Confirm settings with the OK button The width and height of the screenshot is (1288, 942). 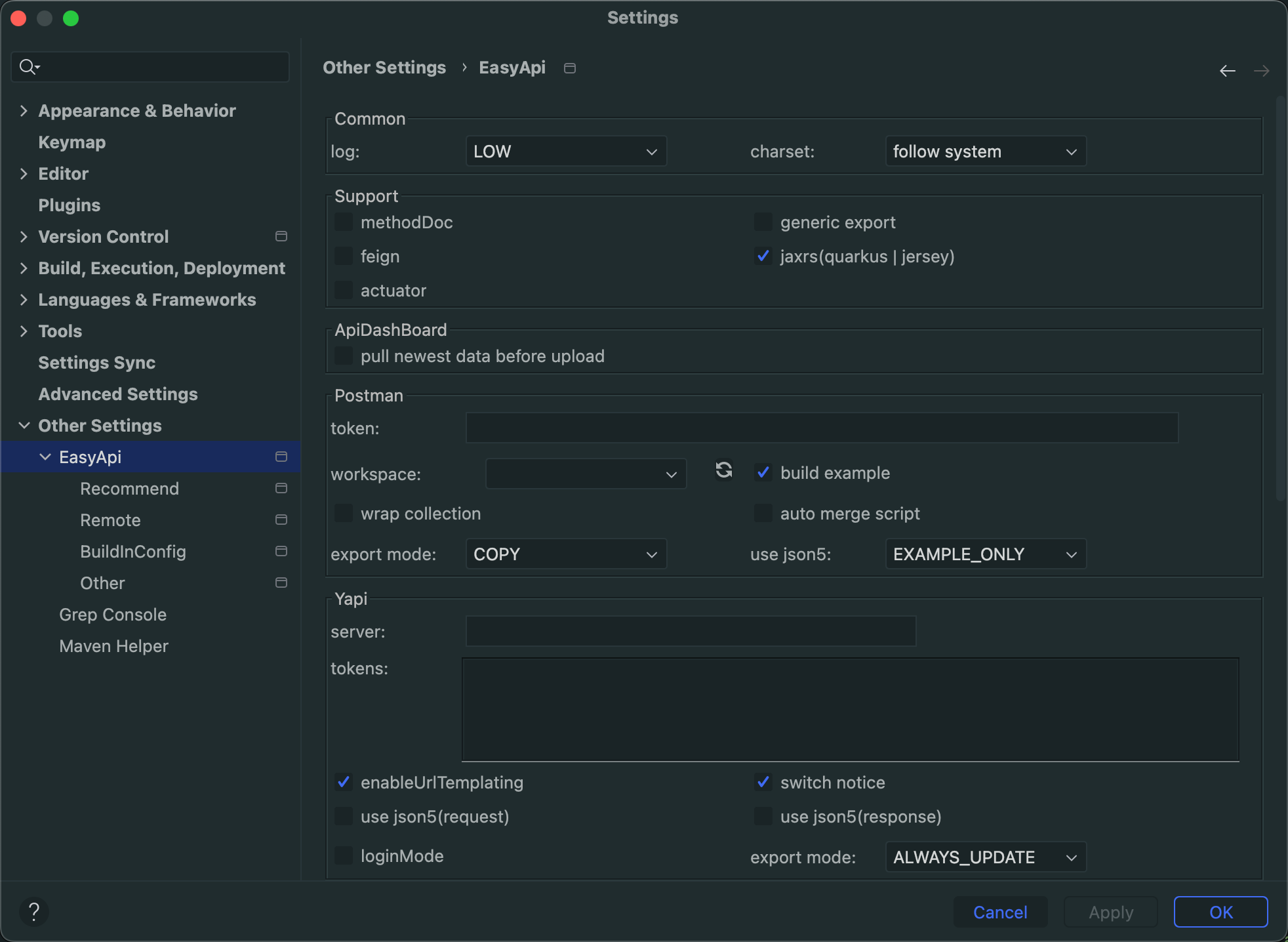click(x=1220, y=912)
